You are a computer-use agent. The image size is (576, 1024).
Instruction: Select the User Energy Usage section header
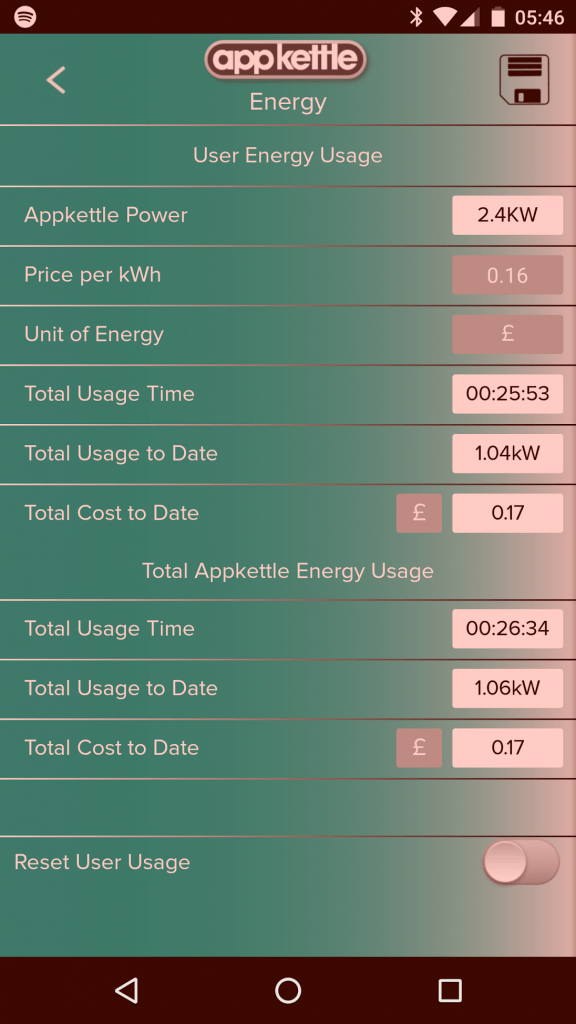tap(288, 155)
